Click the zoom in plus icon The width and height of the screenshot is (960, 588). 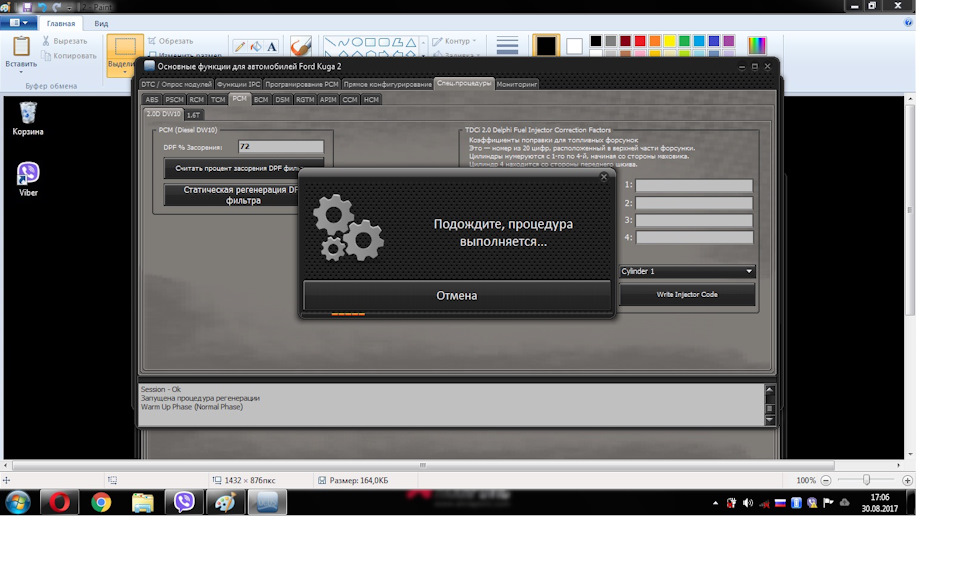tap(907, 480)
